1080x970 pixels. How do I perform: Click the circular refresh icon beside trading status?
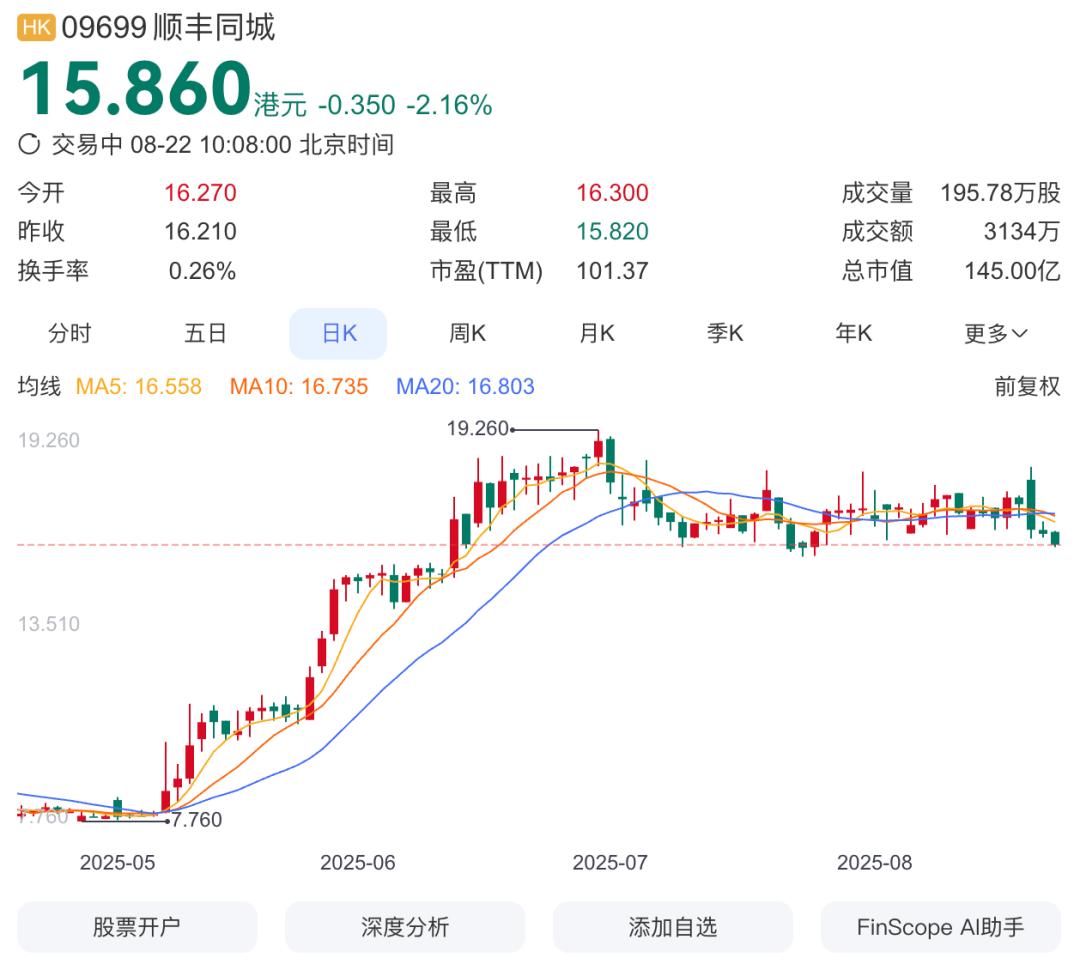click(29, 145)
